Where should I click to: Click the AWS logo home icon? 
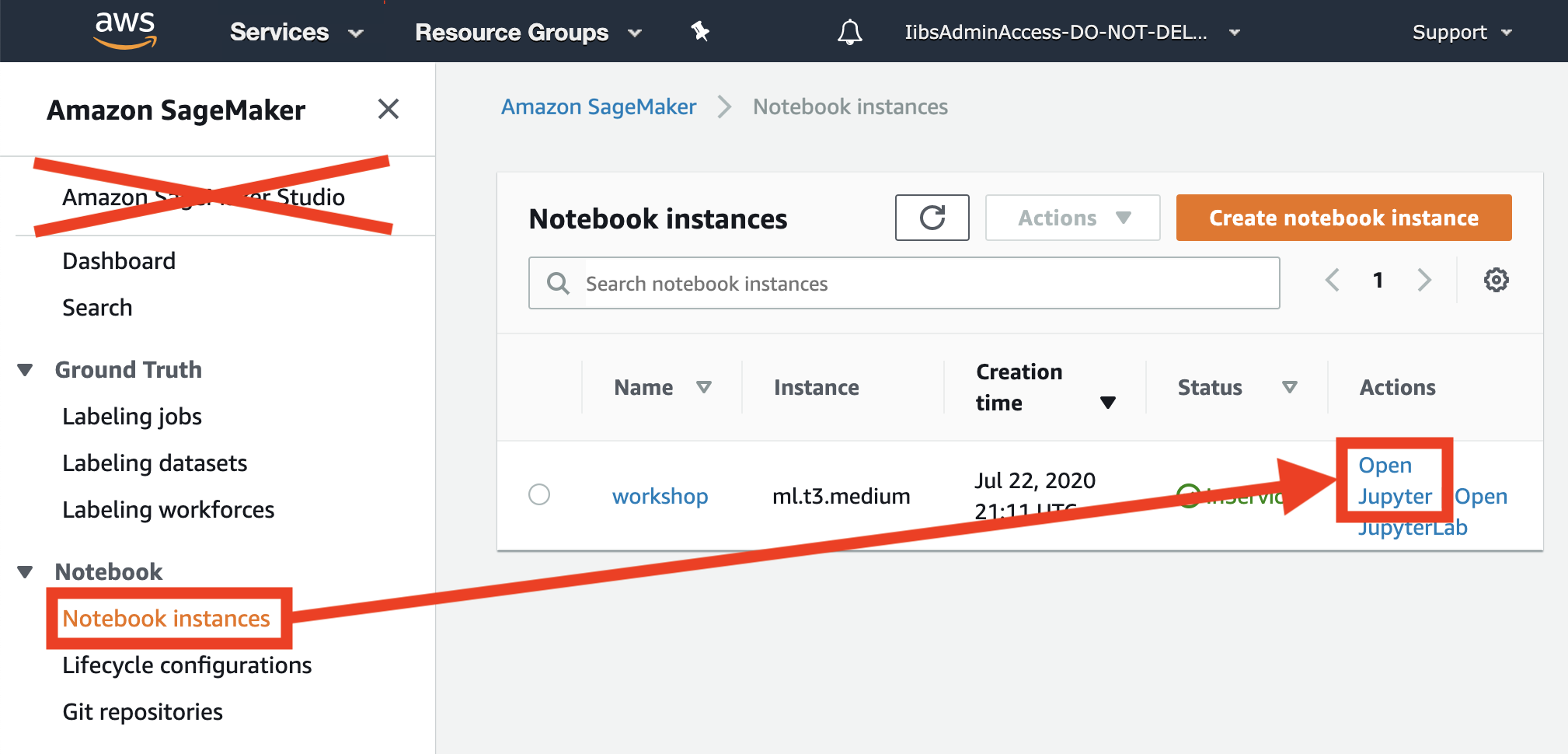[x=124, y=31]
